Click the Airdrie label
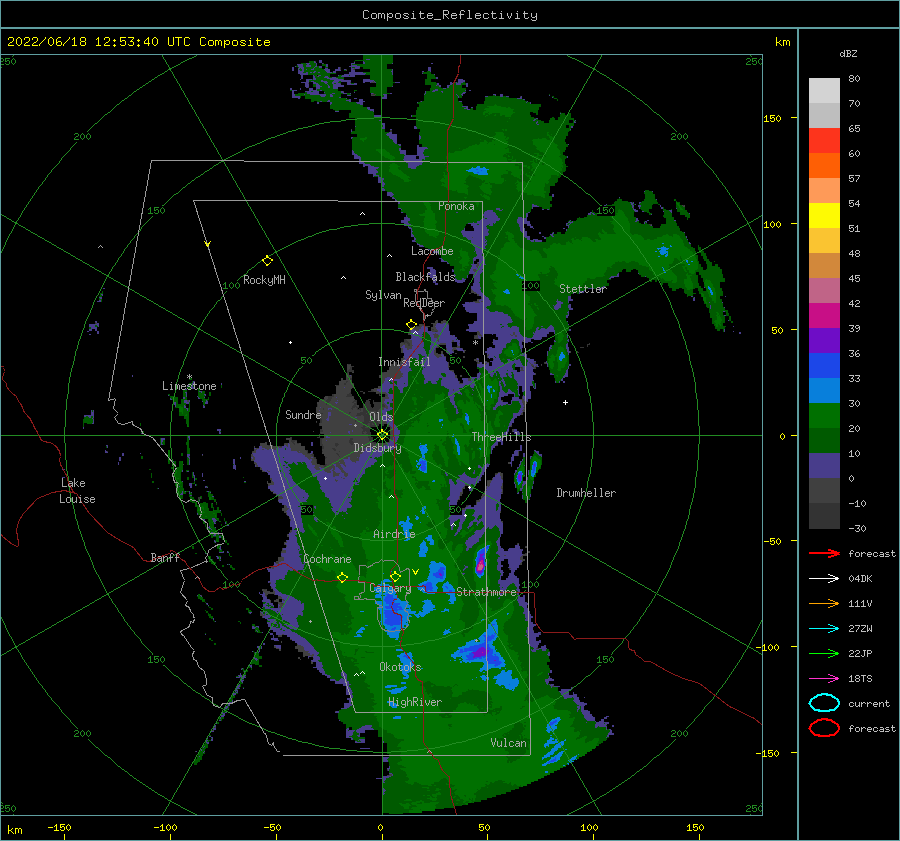Screen dimensions: 900x841 tap(394, 534)
